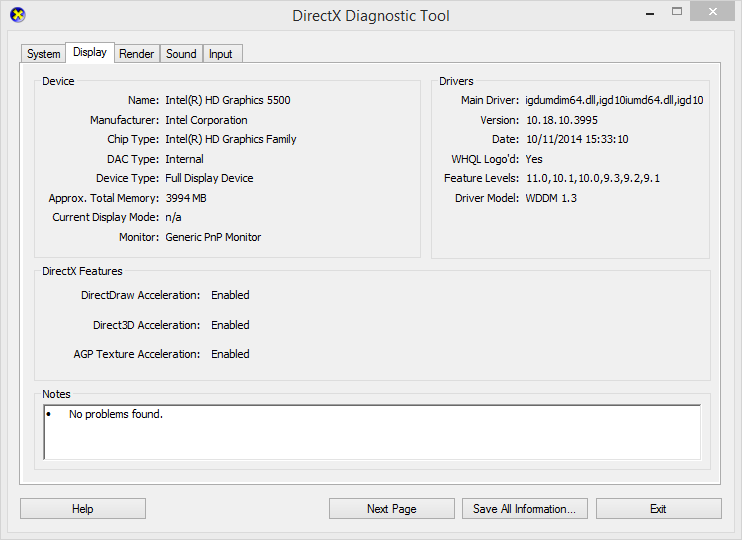Click memory value '3994 MB'
Screen dimensions: 742x540
(186, 198)
